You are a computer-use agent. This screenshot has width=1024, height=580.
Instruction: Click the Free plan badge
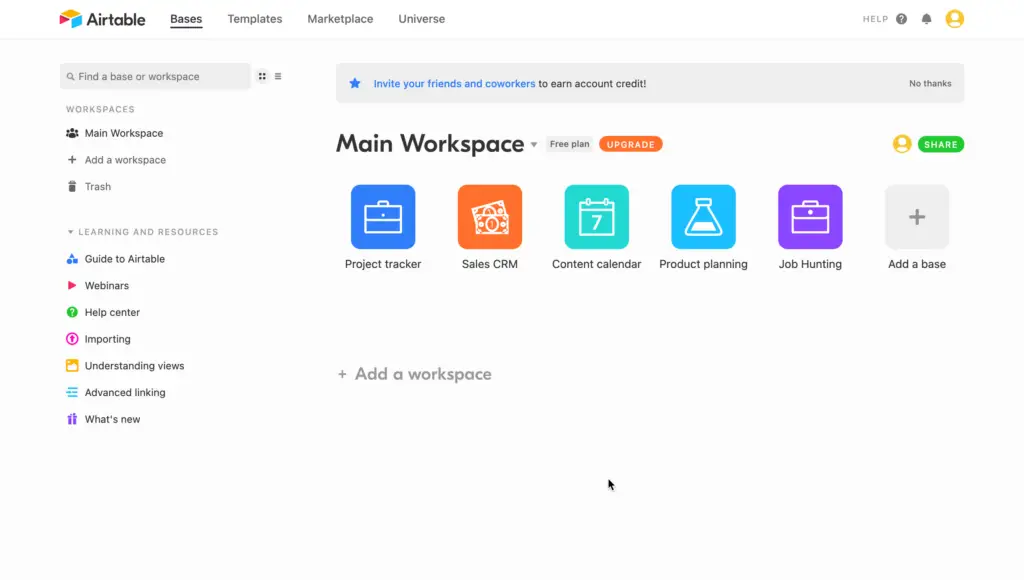[x=569, y=144]
